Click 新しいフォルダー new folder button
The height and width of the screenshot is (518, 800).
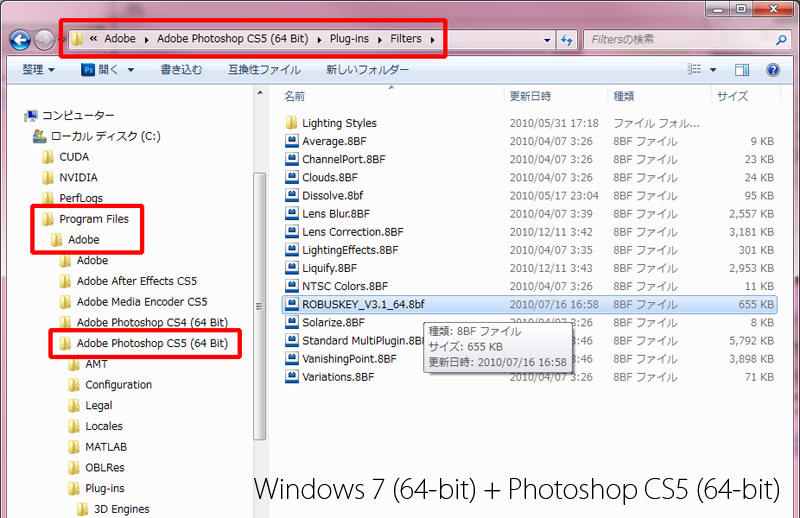click(367, 70)
